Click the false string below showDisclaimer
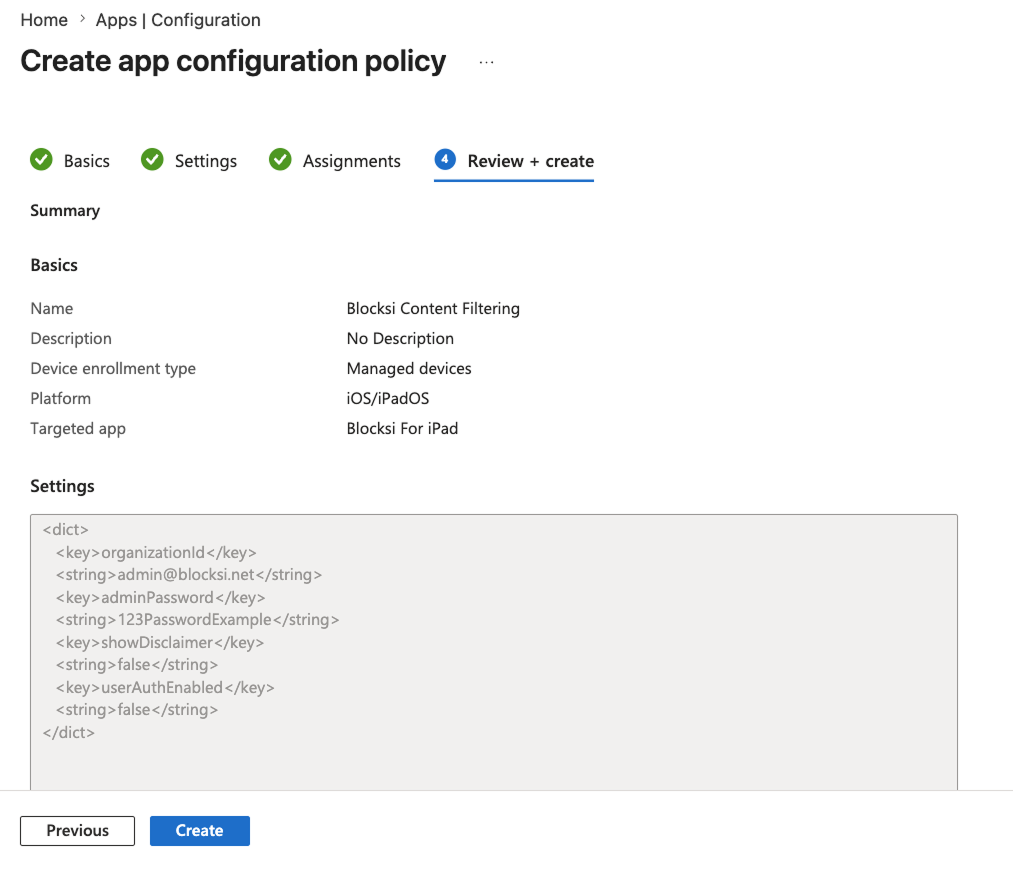The image size is (1013, 874). coord(137,665)
